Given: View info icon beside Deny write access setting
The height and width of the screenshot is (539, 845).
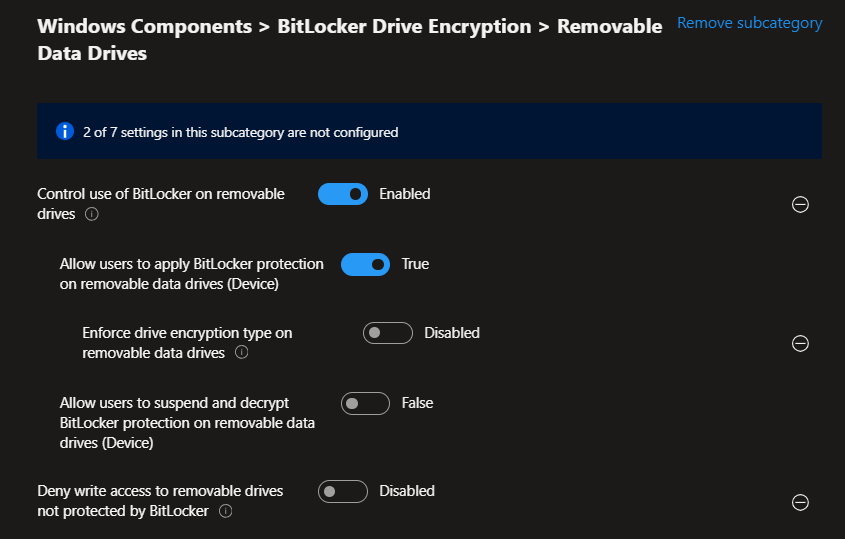Looking at the screenshot, I should point(226,511).
